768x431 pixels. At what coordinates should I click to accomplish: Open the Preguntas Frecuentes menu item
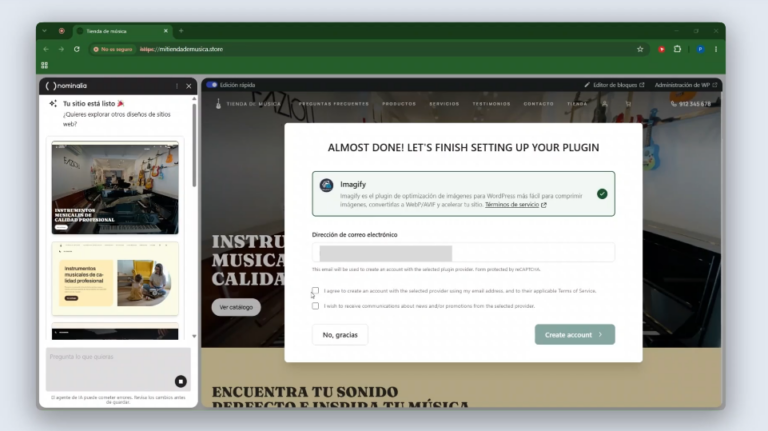(x=334, y=104)
